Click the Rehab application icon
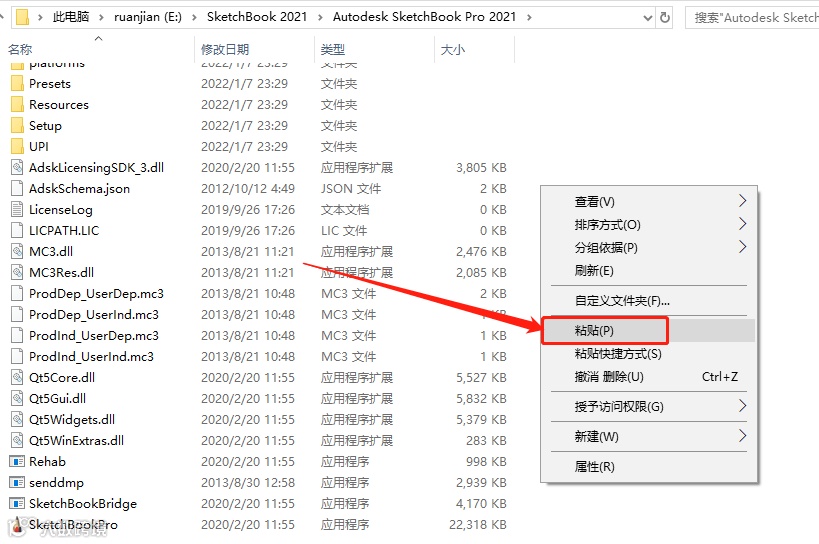The width and height of the screenshot is (819, 544). [17, 462]
